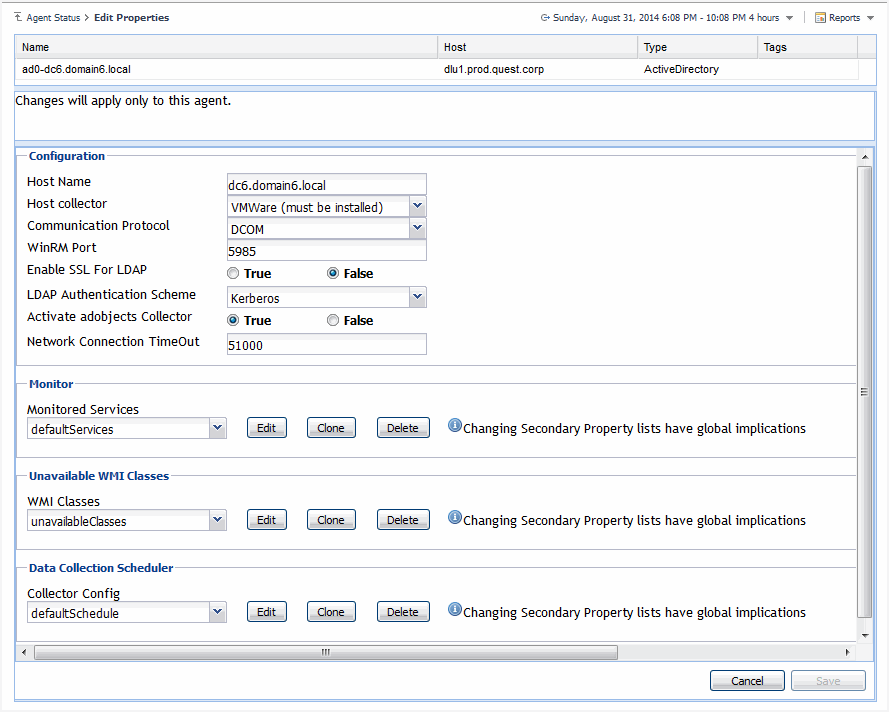This screenshot has width=889, height=712.
Task: Expand the LDAP Authentication Scheme dropdown
Action: point(418,298)
